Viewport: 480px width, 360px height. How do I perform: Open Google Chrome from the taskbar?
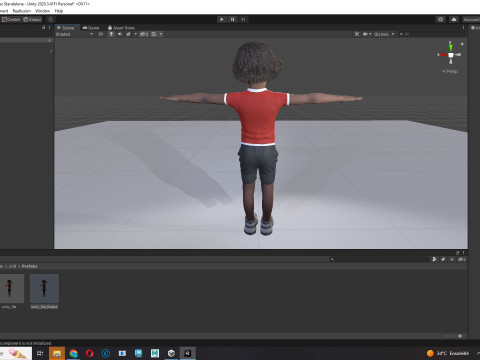73,353
